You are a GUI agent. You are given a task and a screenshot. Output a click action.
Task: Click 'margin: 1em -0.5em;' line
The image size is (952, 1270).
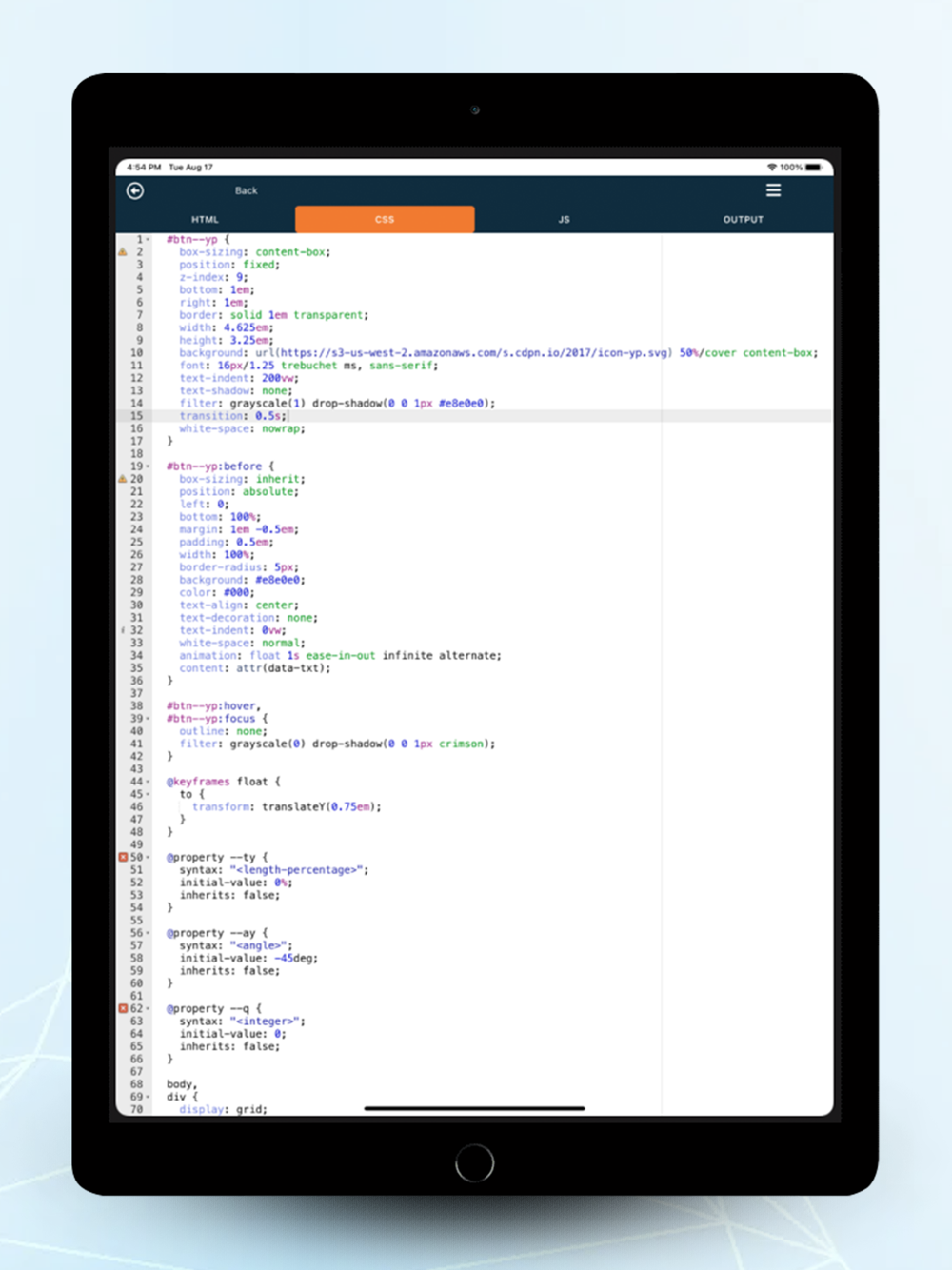click(239, 529)
